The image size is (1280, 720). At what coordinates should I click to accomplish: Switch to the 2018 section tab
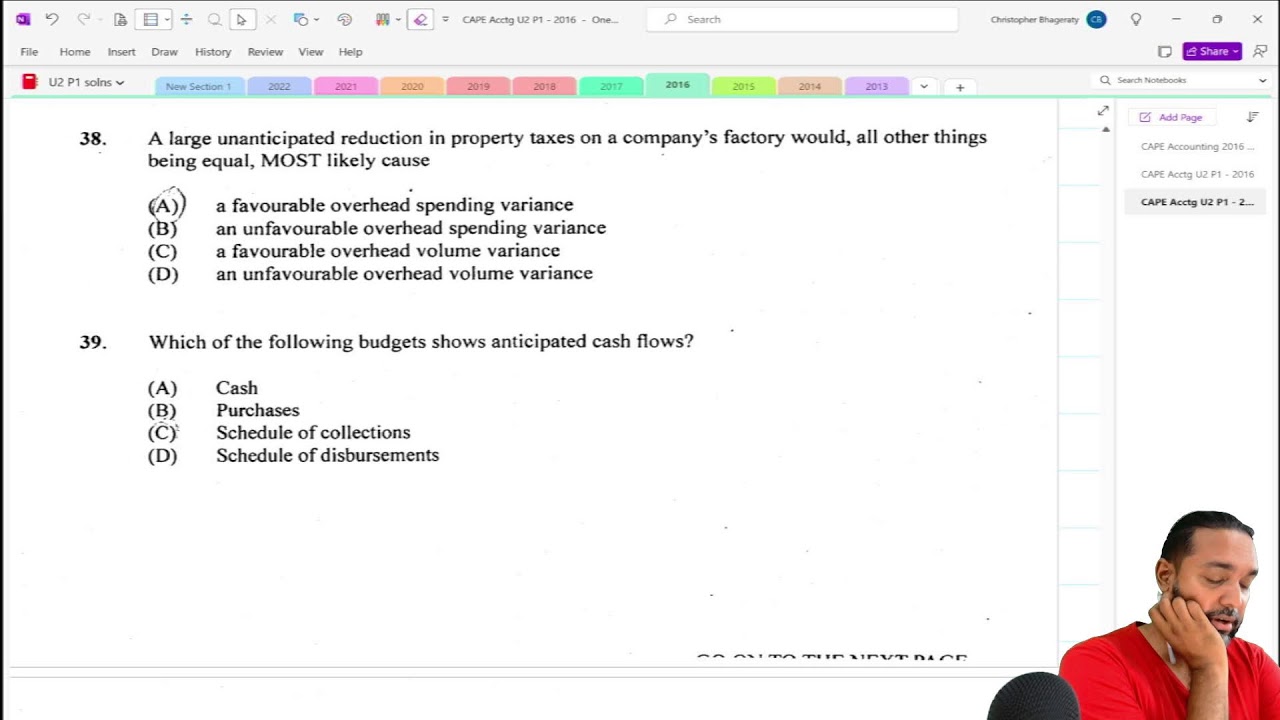pyautogui.click(x=544, y=87)
